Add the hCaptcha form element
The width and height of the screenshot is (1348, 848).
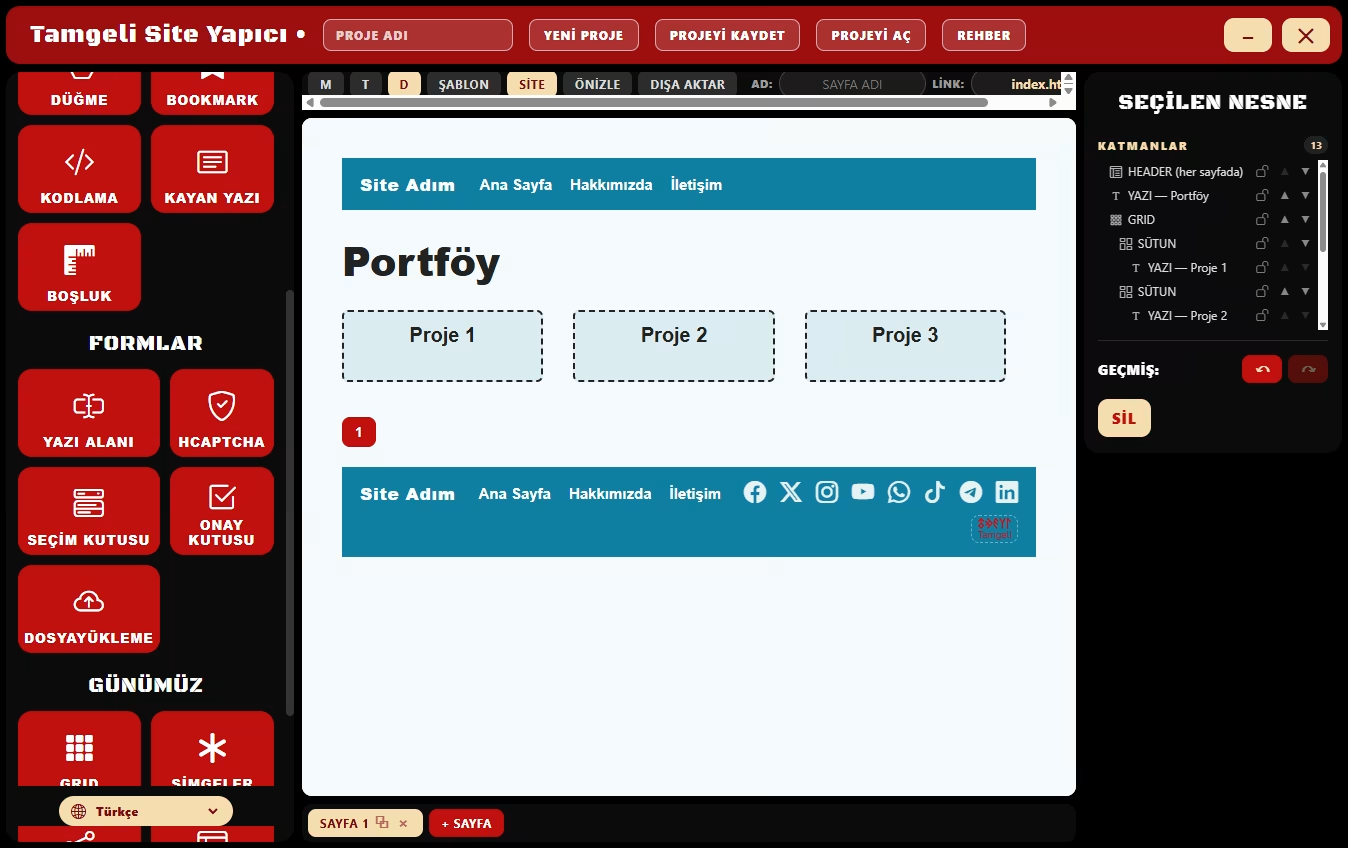point(222,413)
